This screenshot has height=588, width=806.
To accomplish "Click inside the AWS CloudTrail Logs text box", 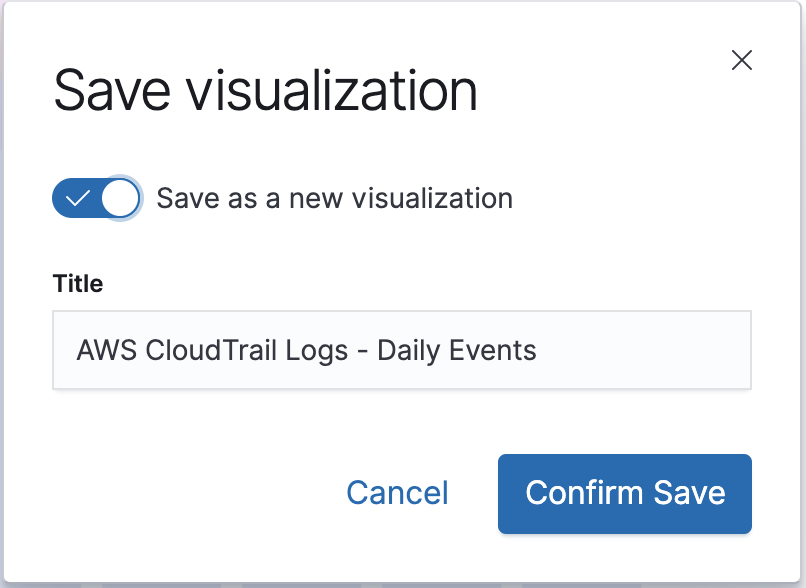I will tap(402, 350).
